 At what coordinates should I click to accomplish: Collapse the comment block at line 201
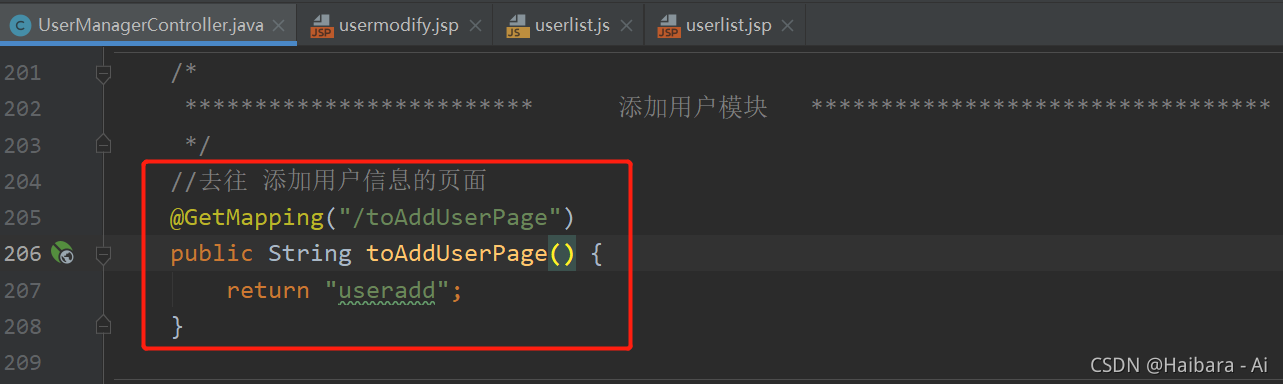tap(102, 73)
